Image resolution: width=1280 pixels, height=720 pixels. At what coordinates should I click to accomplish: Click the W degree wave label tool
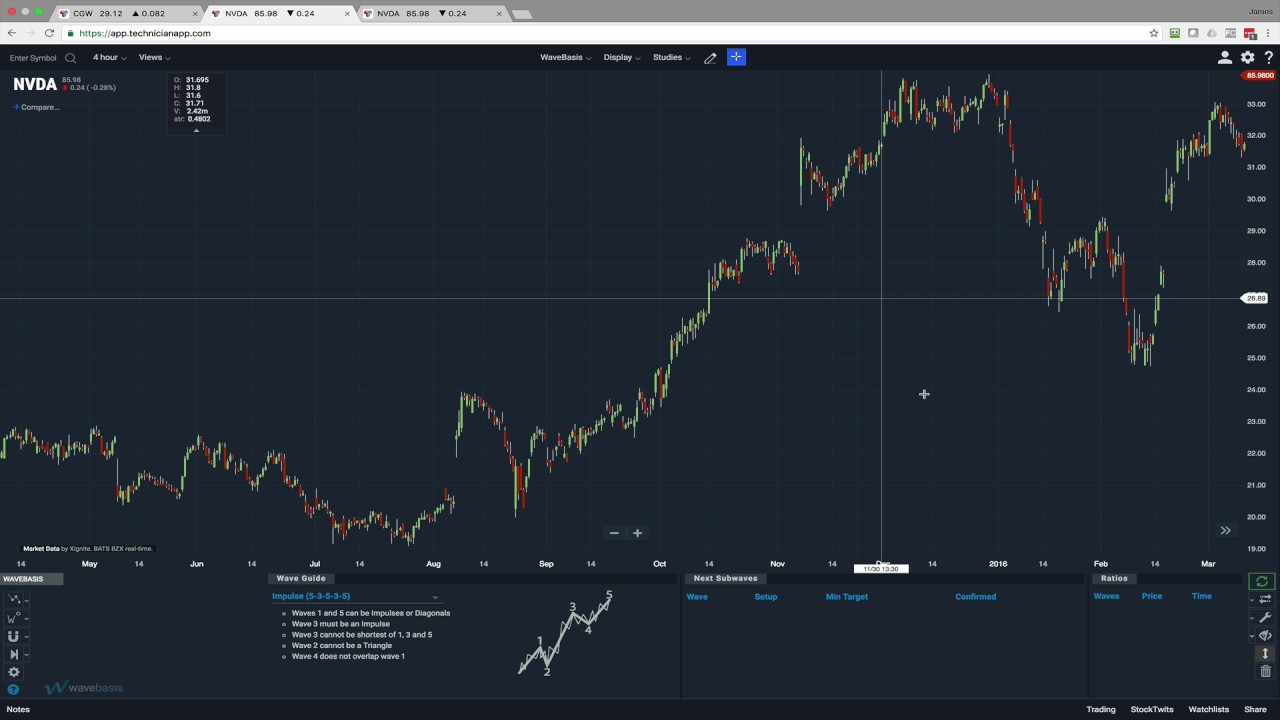coord(13,617)
